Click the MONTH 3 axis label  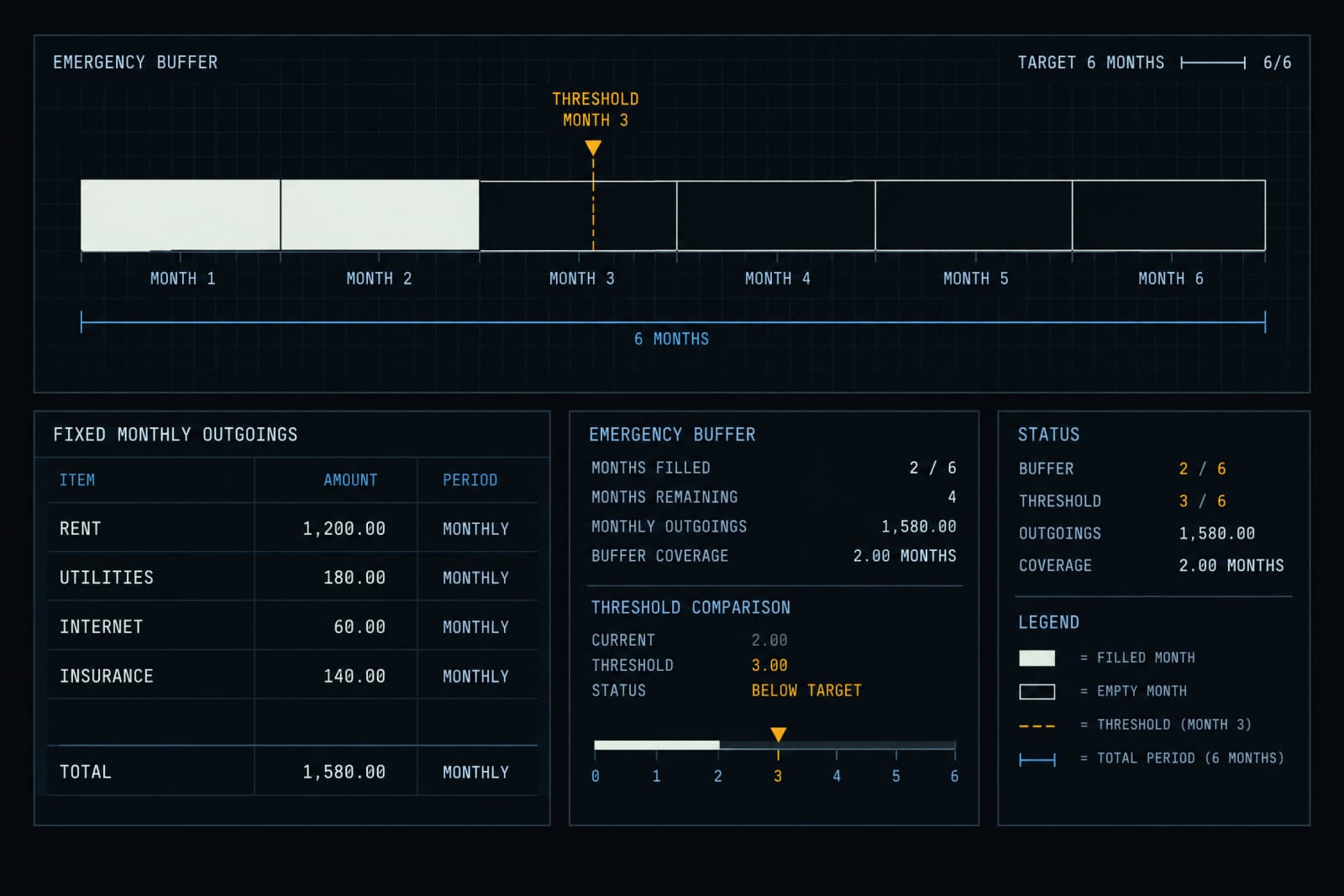(x=582, y=279)
